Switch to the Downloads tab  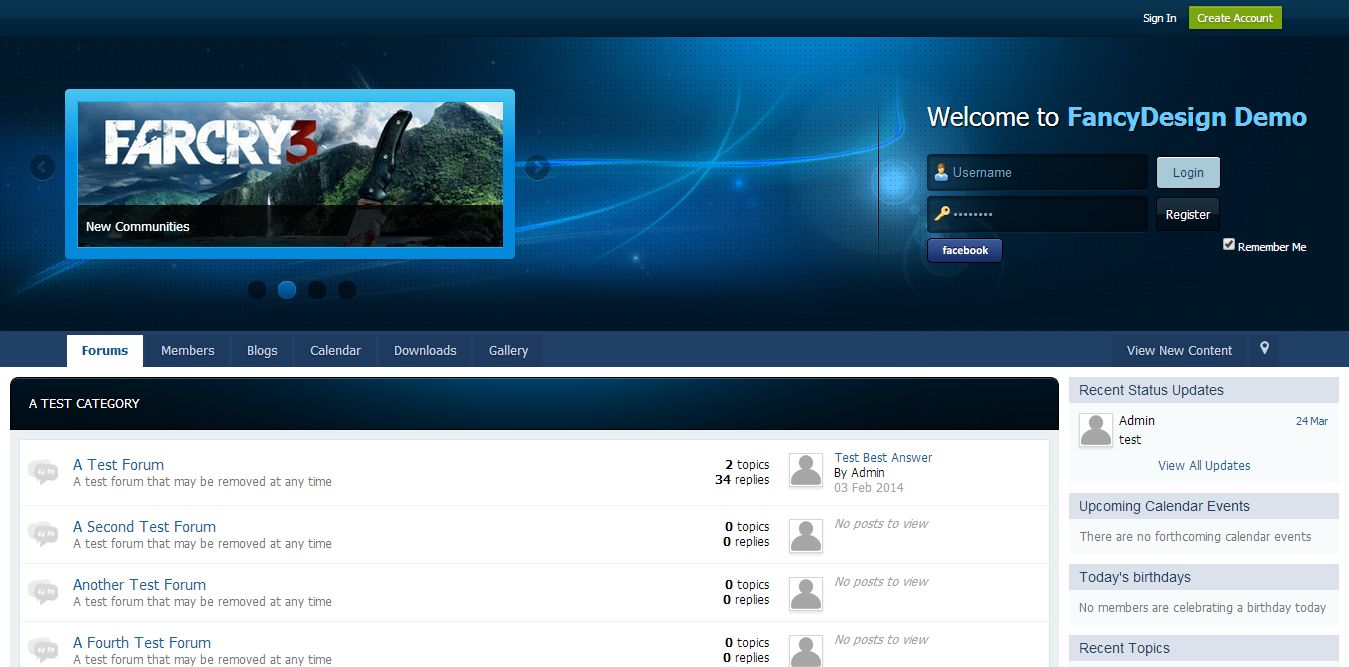425,351
